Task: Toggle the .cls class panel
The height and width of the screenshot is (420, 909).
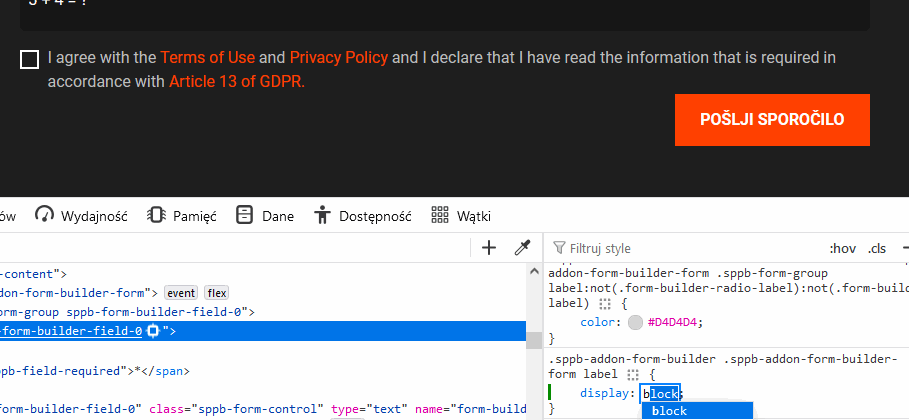Action: pyautogui.click(x=877, y=248)
